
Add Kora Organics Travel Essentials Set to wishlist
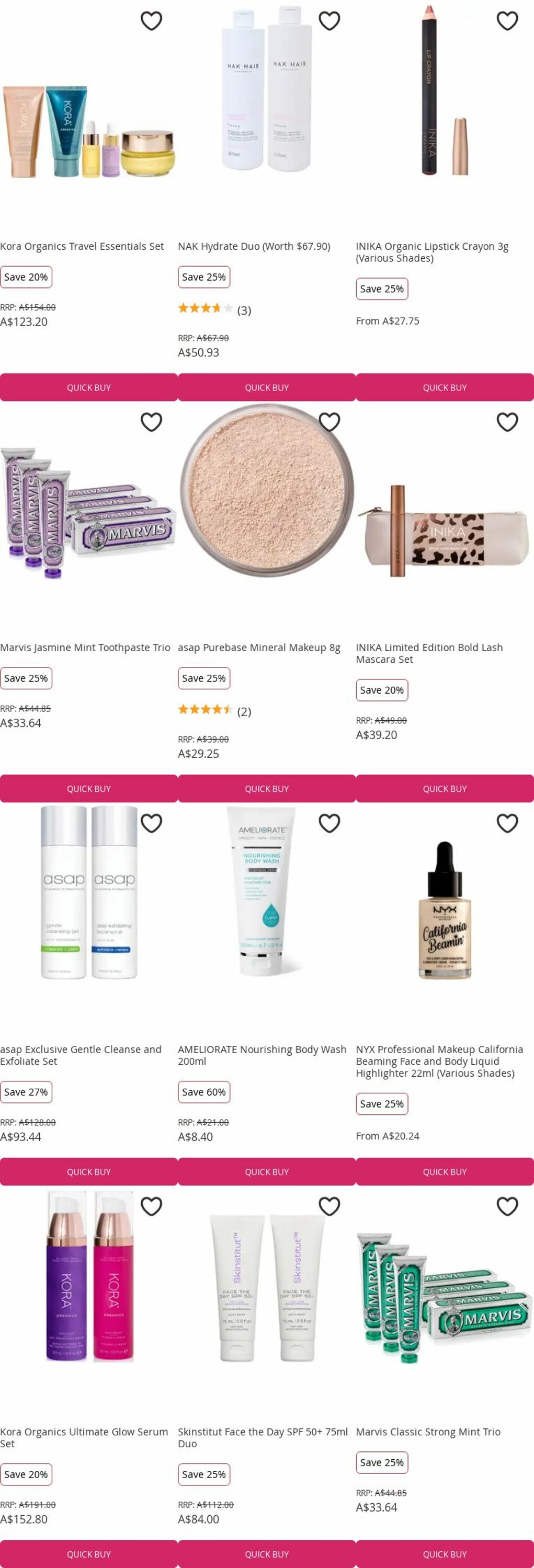pos(151,21)
